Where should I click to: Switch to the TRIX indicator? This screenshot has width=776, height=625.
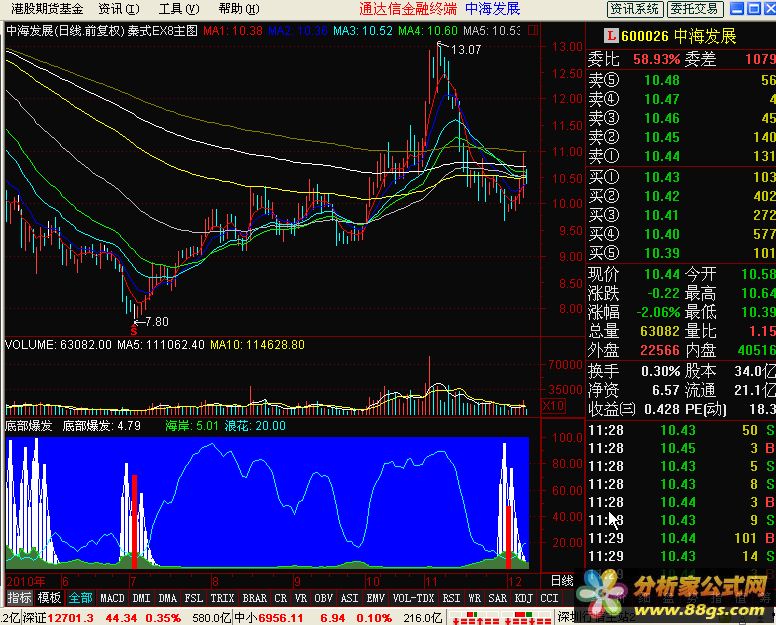tap(222, 598)
